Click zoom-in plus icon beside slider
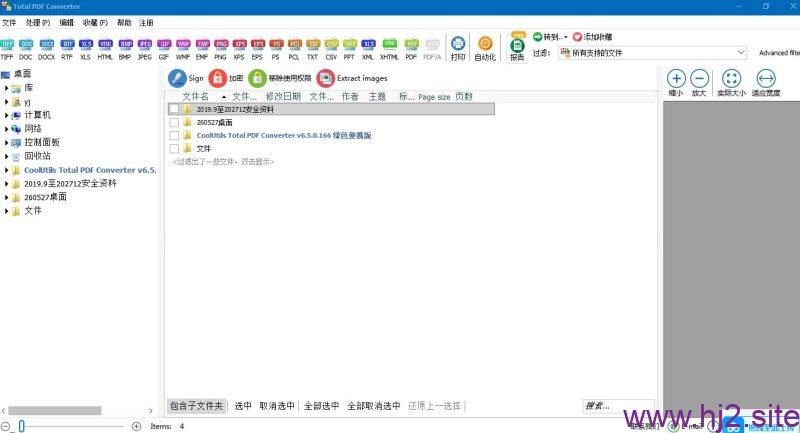This screenshot has height=433, width=800. click(x=136, y=426)
